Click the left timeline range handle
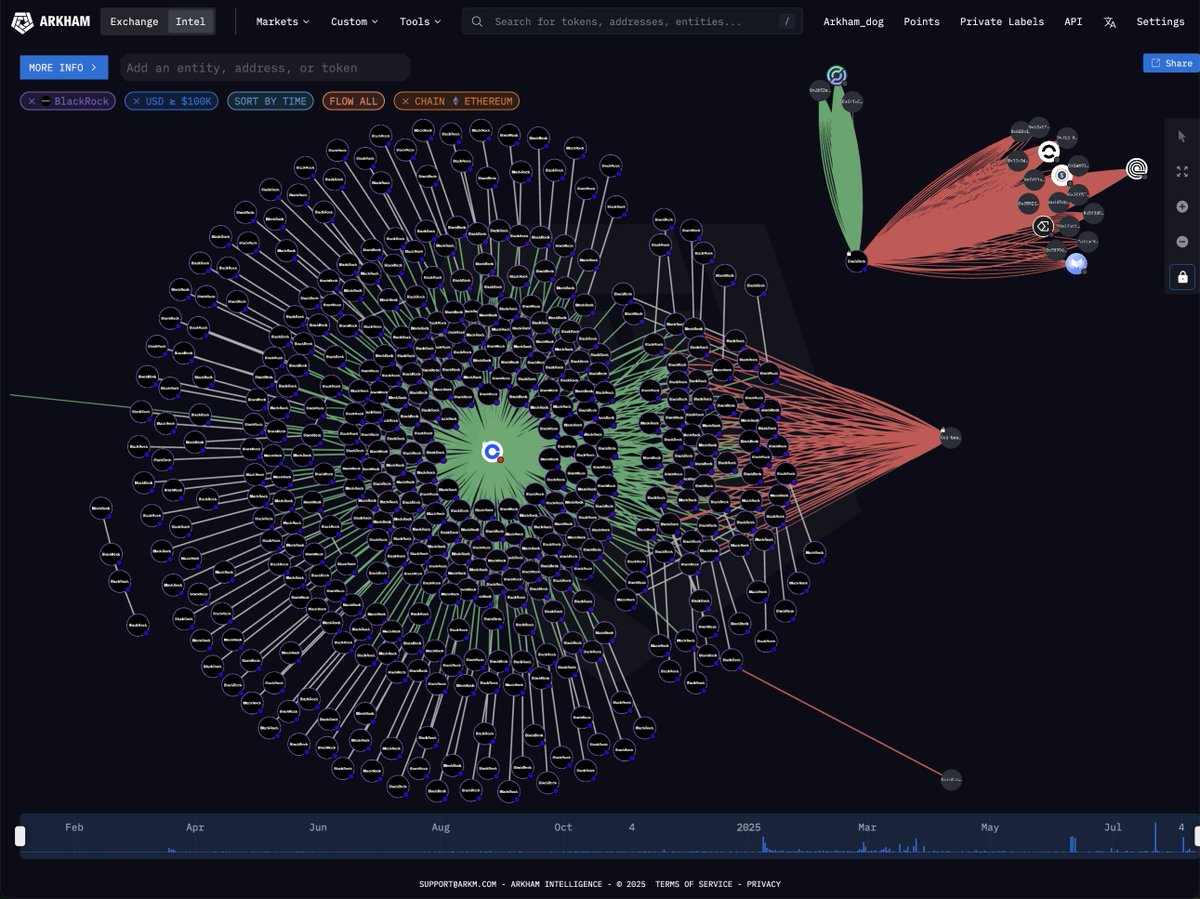This screenshot has height=899, width=1200. (19, 836)
